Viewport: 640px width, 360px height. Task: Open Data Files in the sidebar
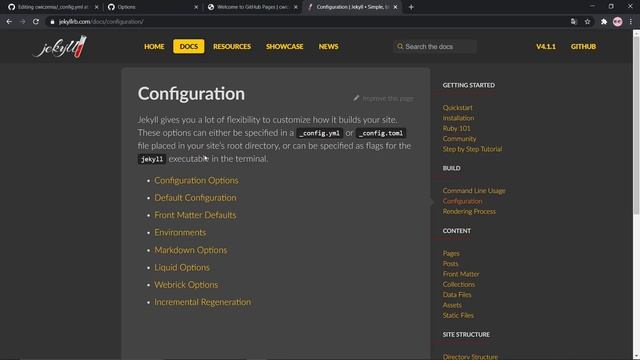point(457,295)
